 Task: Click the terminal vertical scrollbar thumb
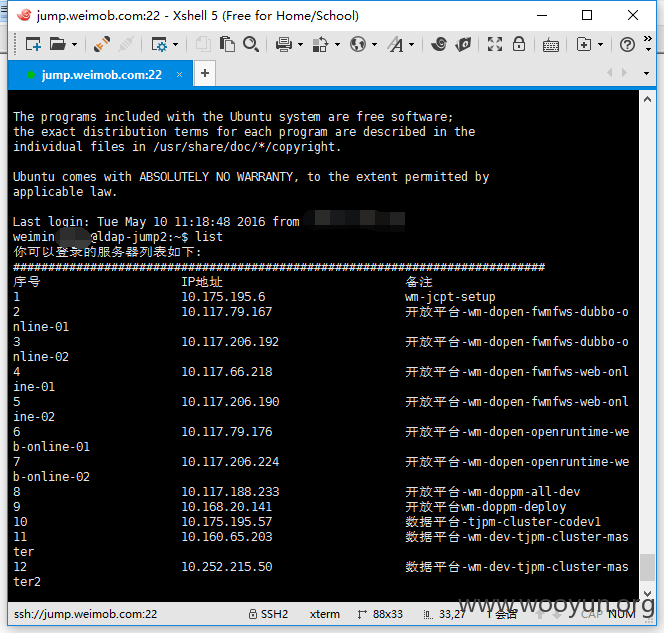(647, 568)
